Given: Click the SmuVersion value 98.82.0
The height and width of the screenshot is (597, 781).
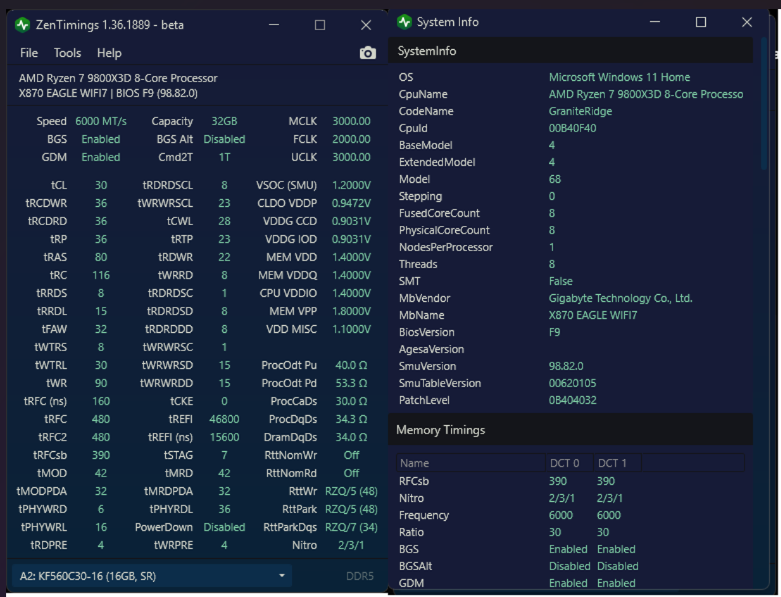Looking at the screenshot, I should [x=566, y=366].
